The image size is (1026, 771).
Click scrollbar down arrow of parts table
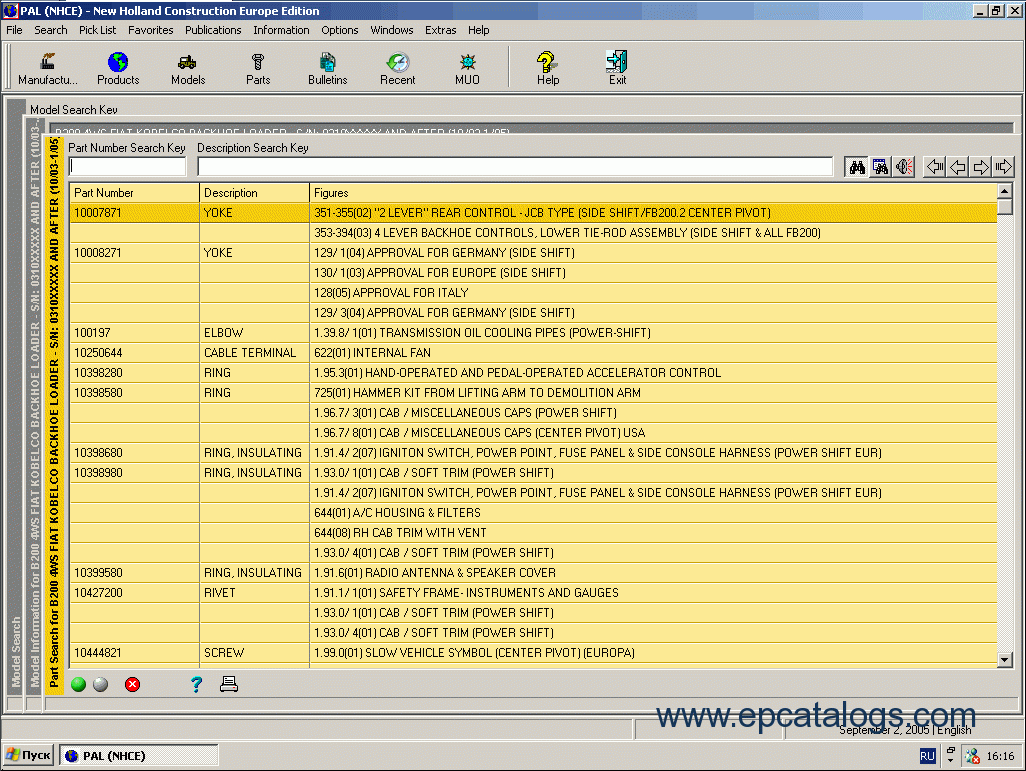(1005, 660)
